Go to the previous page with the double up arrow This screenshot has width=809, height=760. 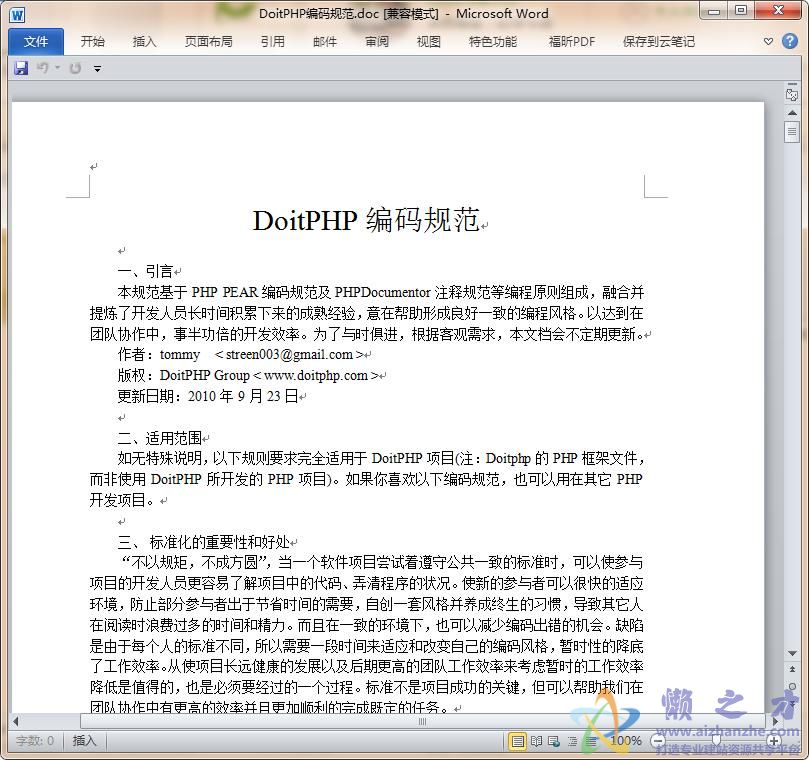[x=792, y=670]
